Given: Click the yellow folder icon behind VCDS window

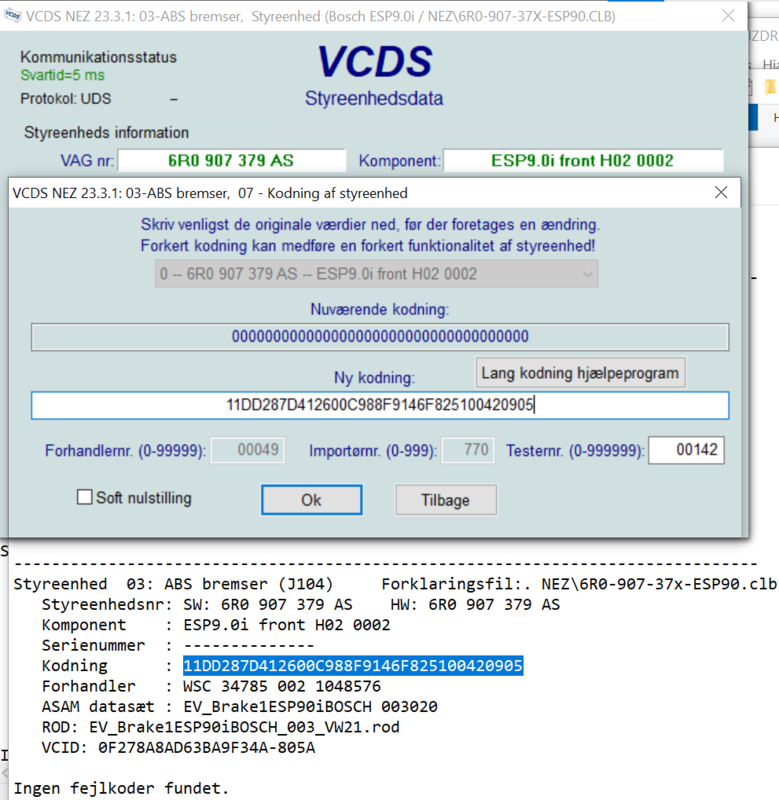Looking at the screenshot, I should (770, 87).
